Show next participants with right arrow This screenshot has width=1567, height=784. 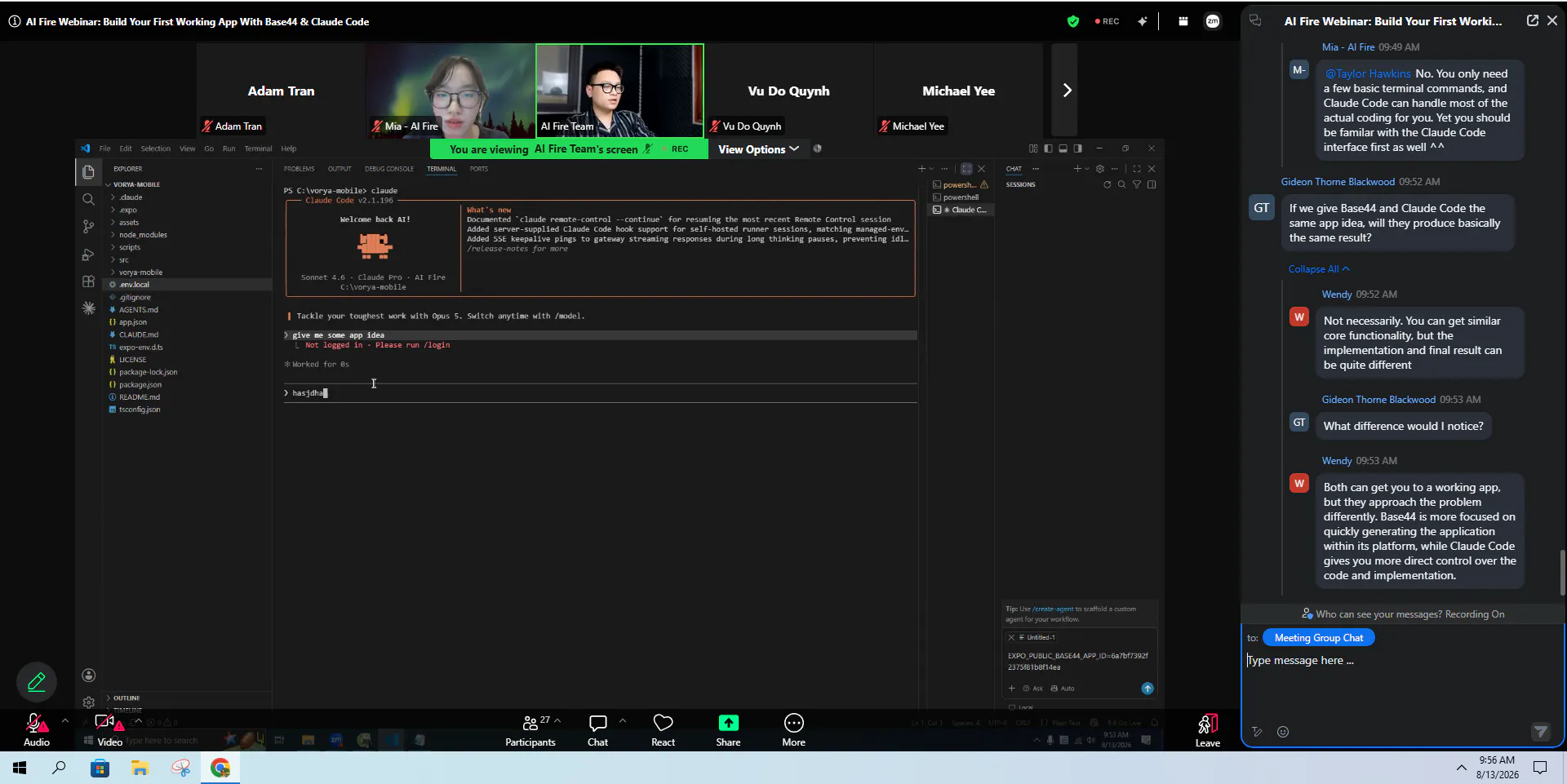1065,91
